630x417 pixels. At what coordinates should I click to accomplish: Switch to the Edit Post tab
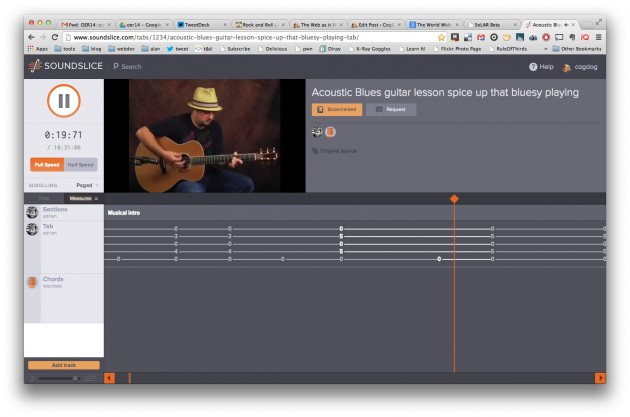pos(376,25)
